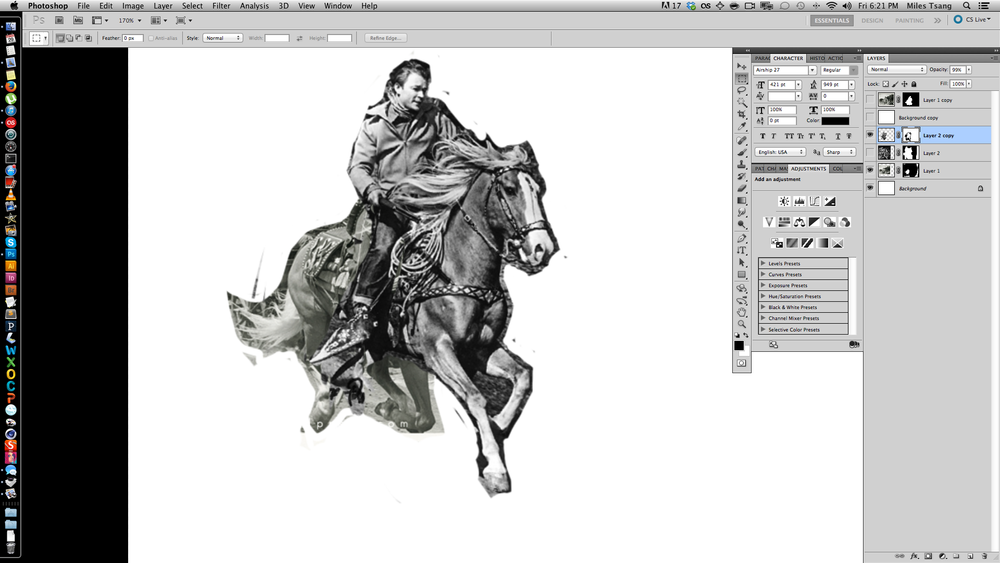Launch Bridge from application bar
Viewport: 1000px width, 563px height.
click(x=59, y=20)
